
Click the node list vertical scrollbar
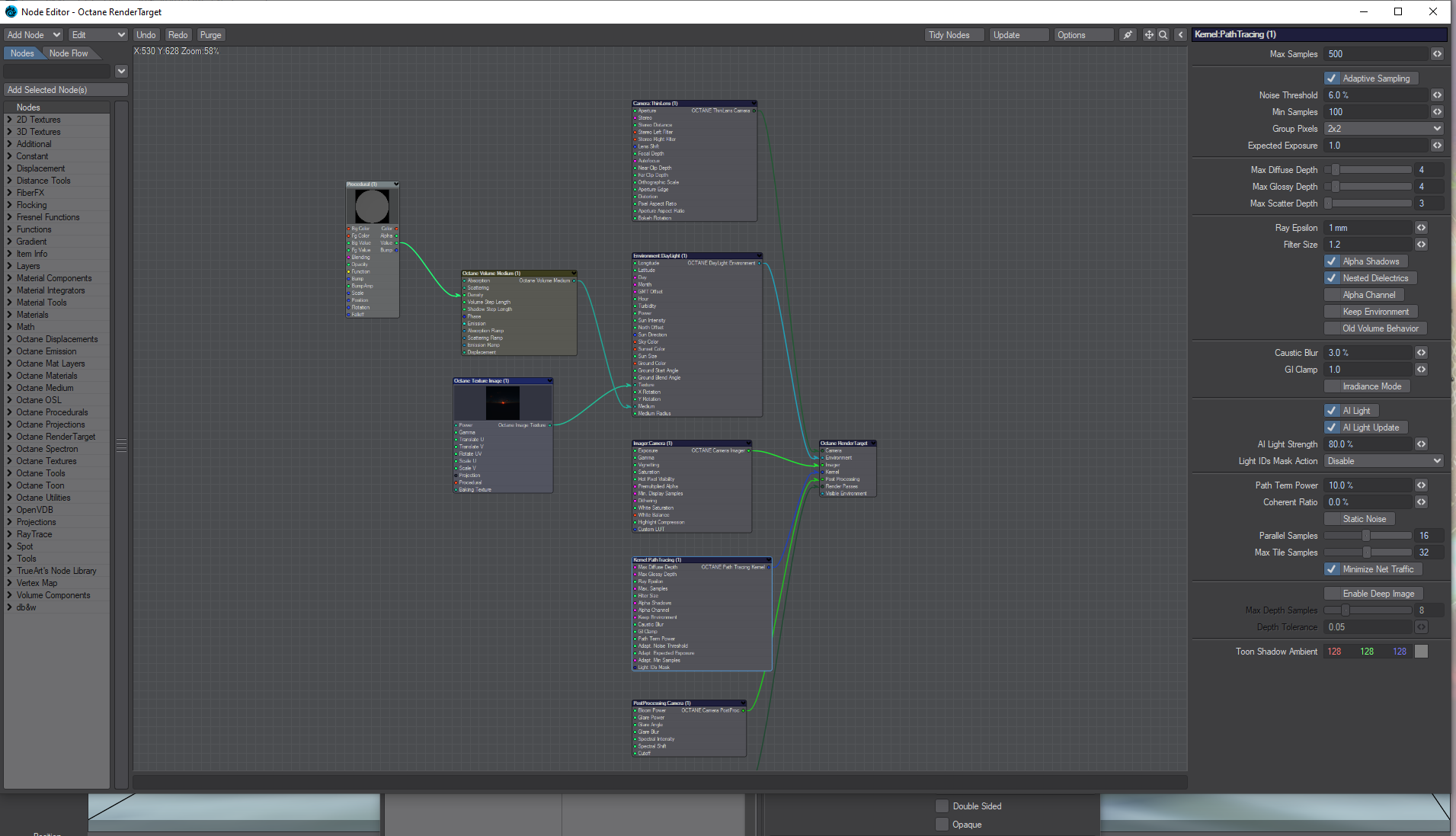121,446
